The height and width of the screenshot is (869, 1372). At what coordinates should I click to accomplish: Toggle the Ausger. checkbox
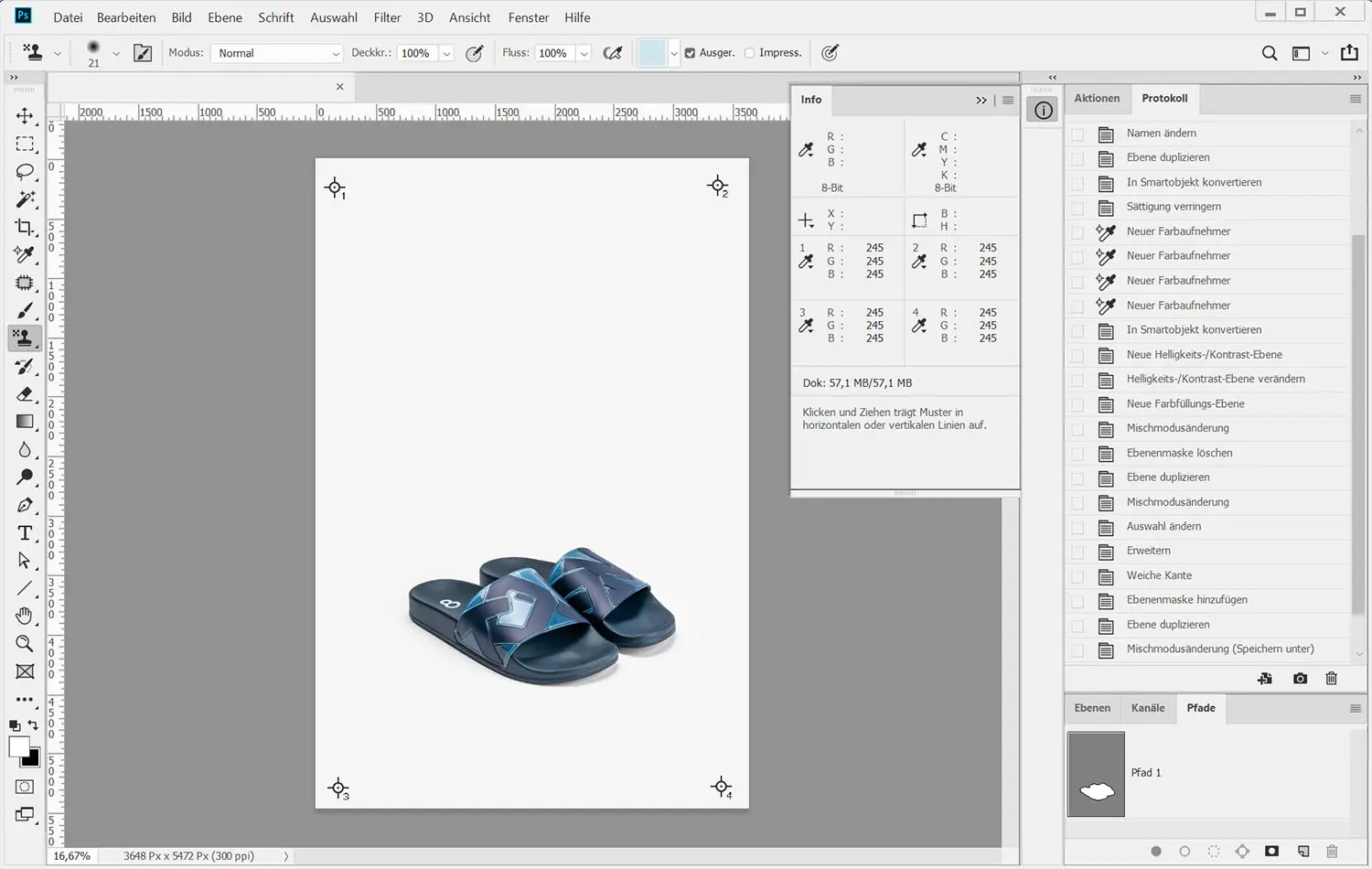pyautogui.click(x=690, y=53)
